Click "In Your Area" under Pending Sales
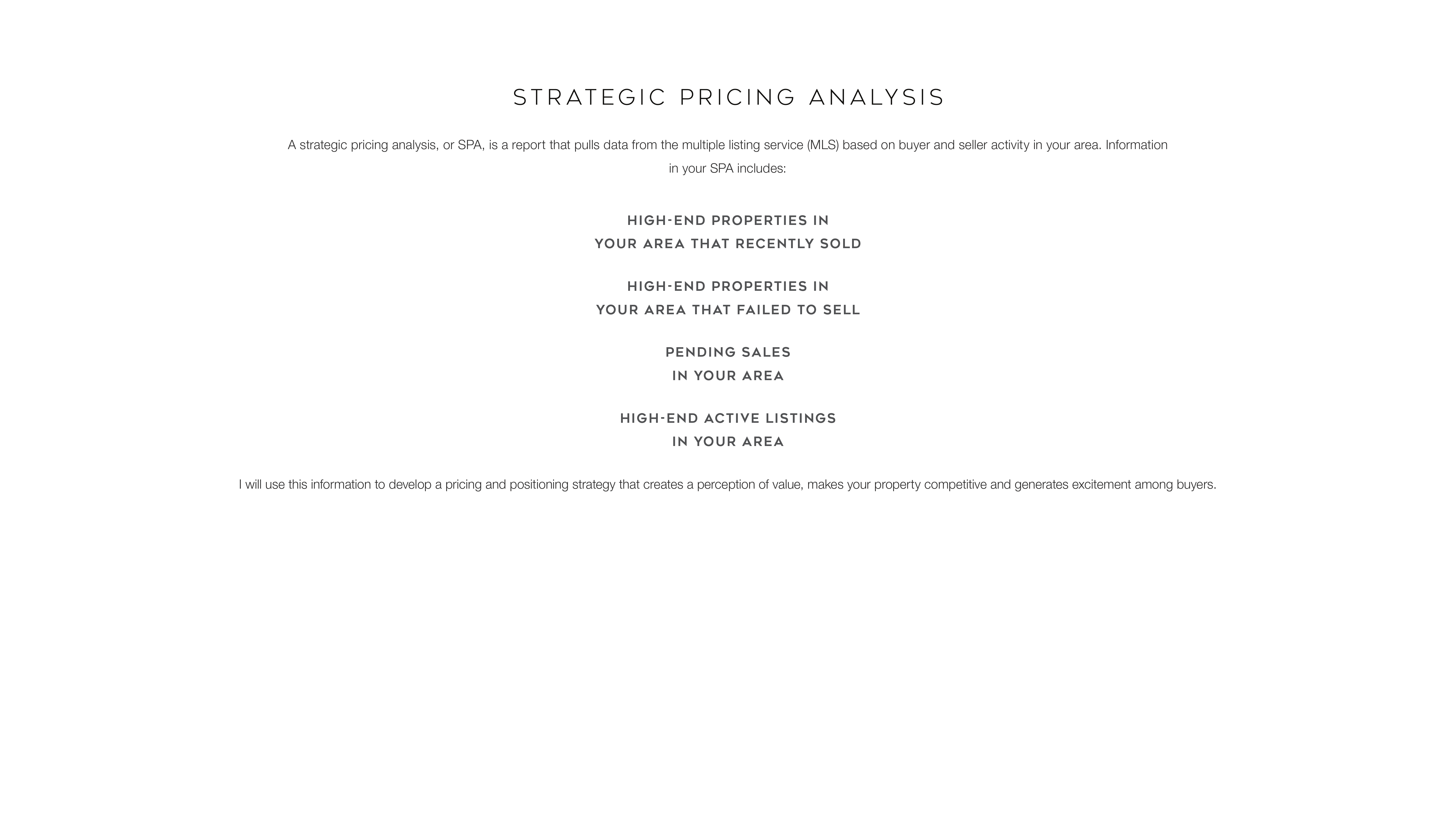The width and height of the screenshot is (1456, 819). [728, 376]
